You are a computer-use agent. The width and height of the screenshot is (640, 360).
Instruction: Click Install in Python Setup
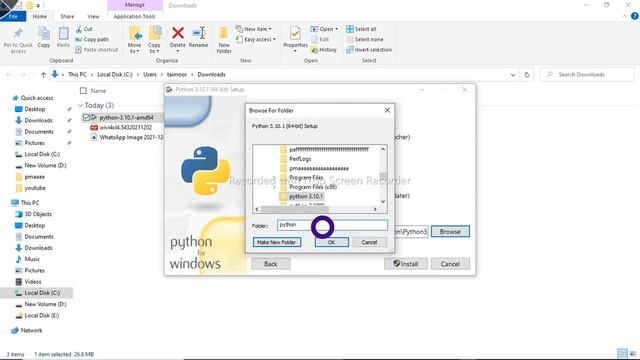[406, 264]
